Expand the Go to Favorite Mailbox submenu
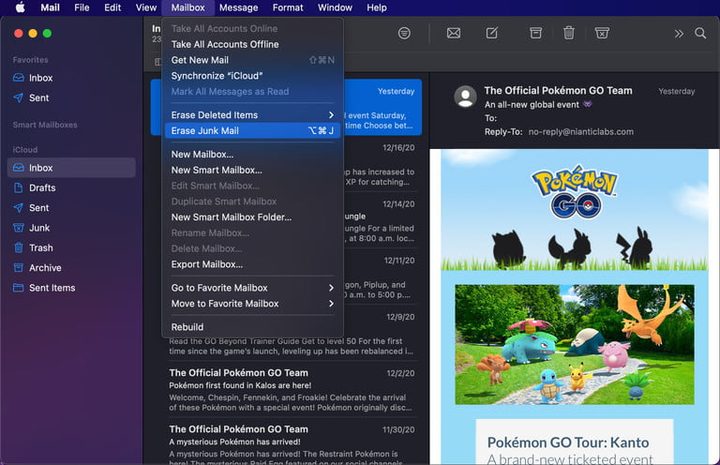 [331, 288]
